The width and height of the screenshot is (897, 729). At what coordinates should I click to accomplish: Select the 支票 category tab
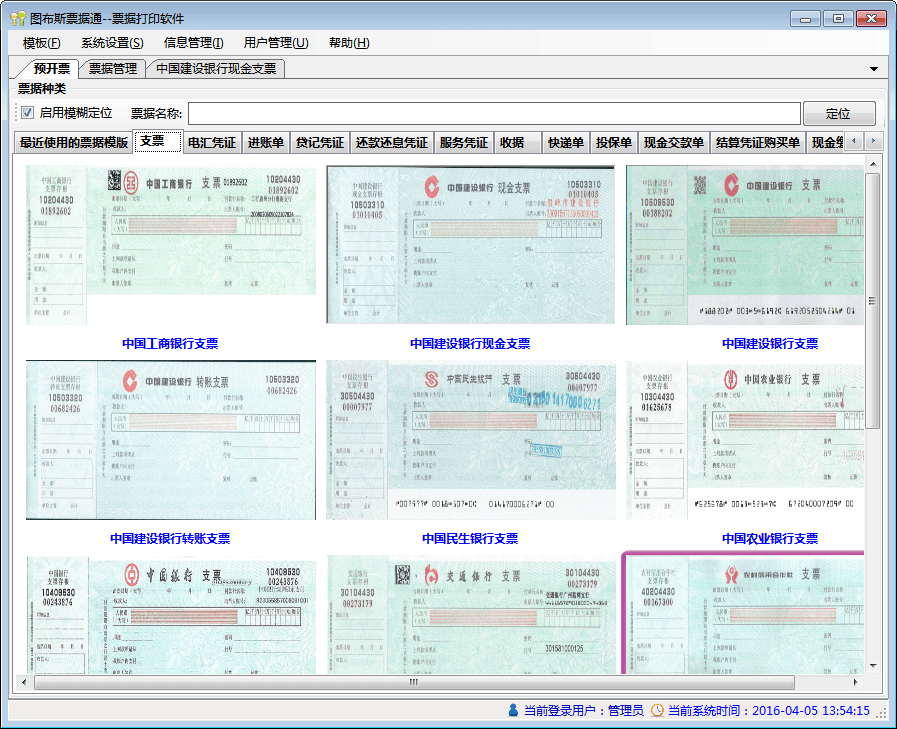(x=158, y=141)
